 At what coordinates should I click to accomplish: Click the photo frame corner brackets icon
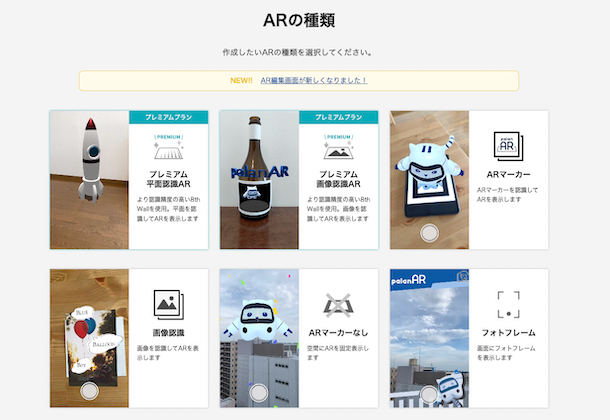508,305
